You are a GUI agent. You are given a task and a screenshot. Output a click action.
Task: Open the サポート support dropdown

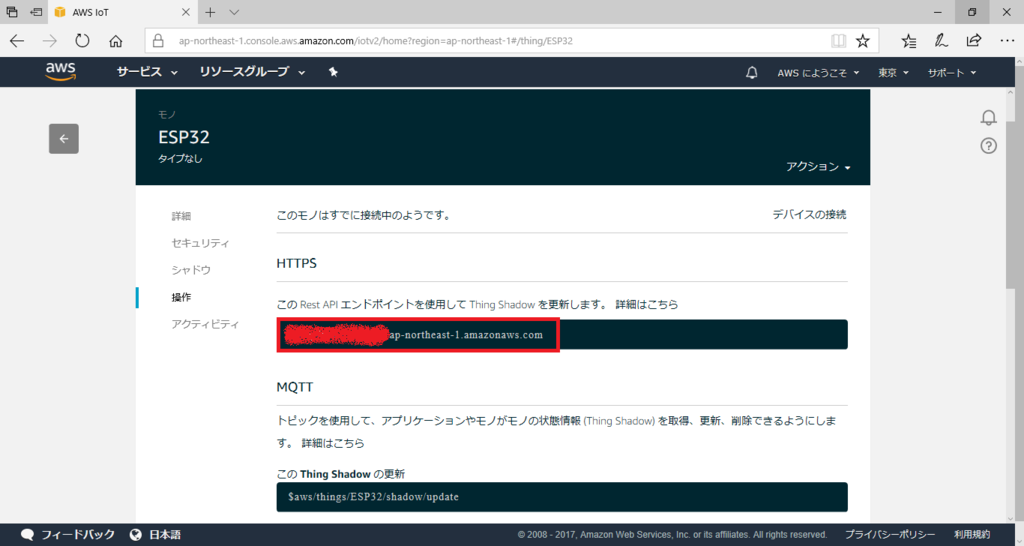click(x=952, y=72)
